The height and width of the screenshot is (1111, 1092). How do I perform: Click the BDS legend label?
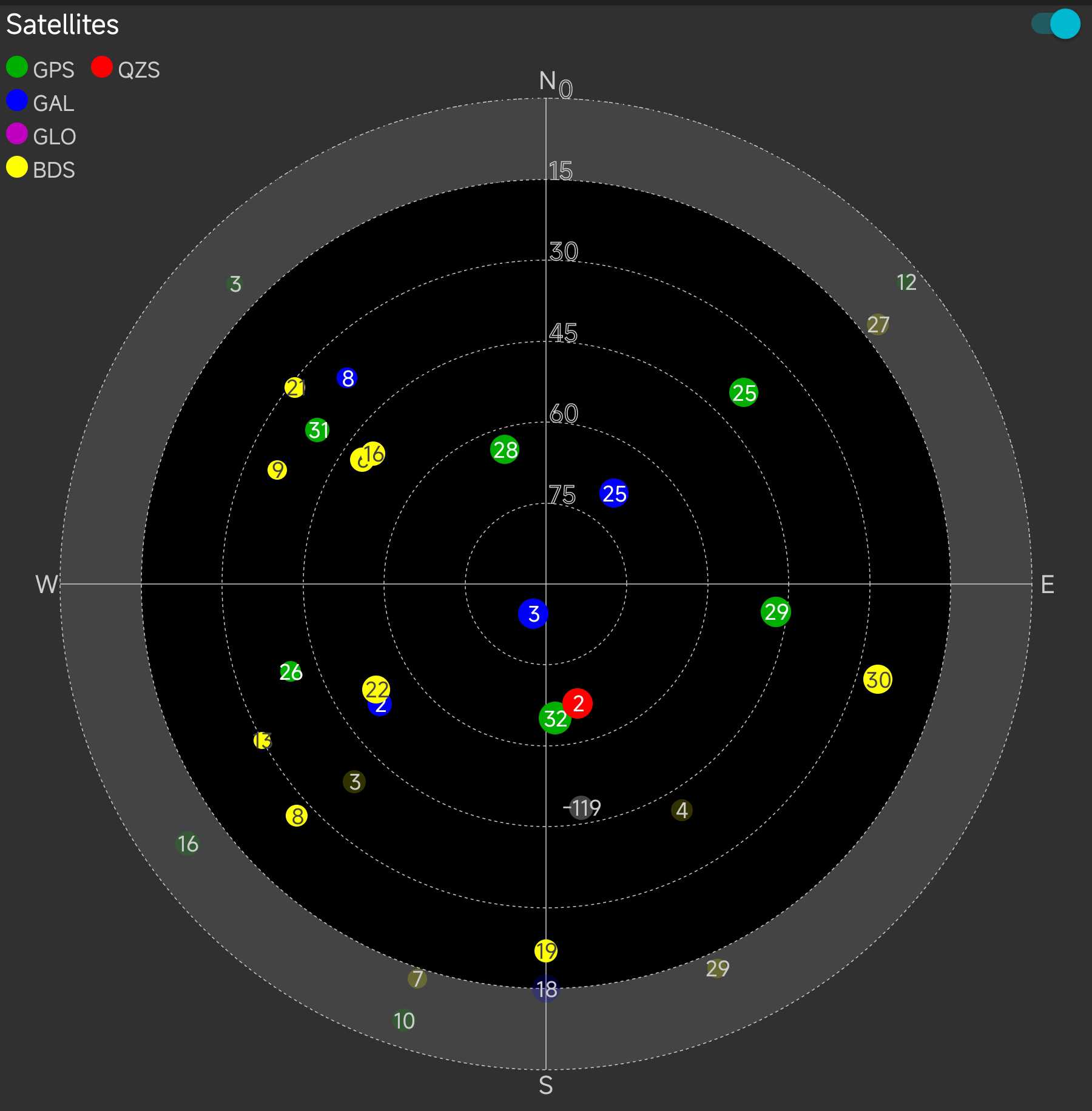(54, 170)
